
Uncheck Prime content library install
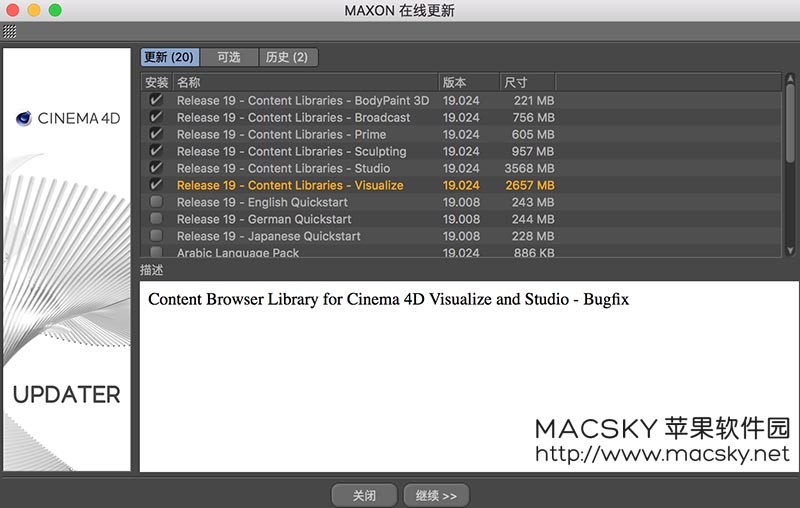[x=156, y=134]
